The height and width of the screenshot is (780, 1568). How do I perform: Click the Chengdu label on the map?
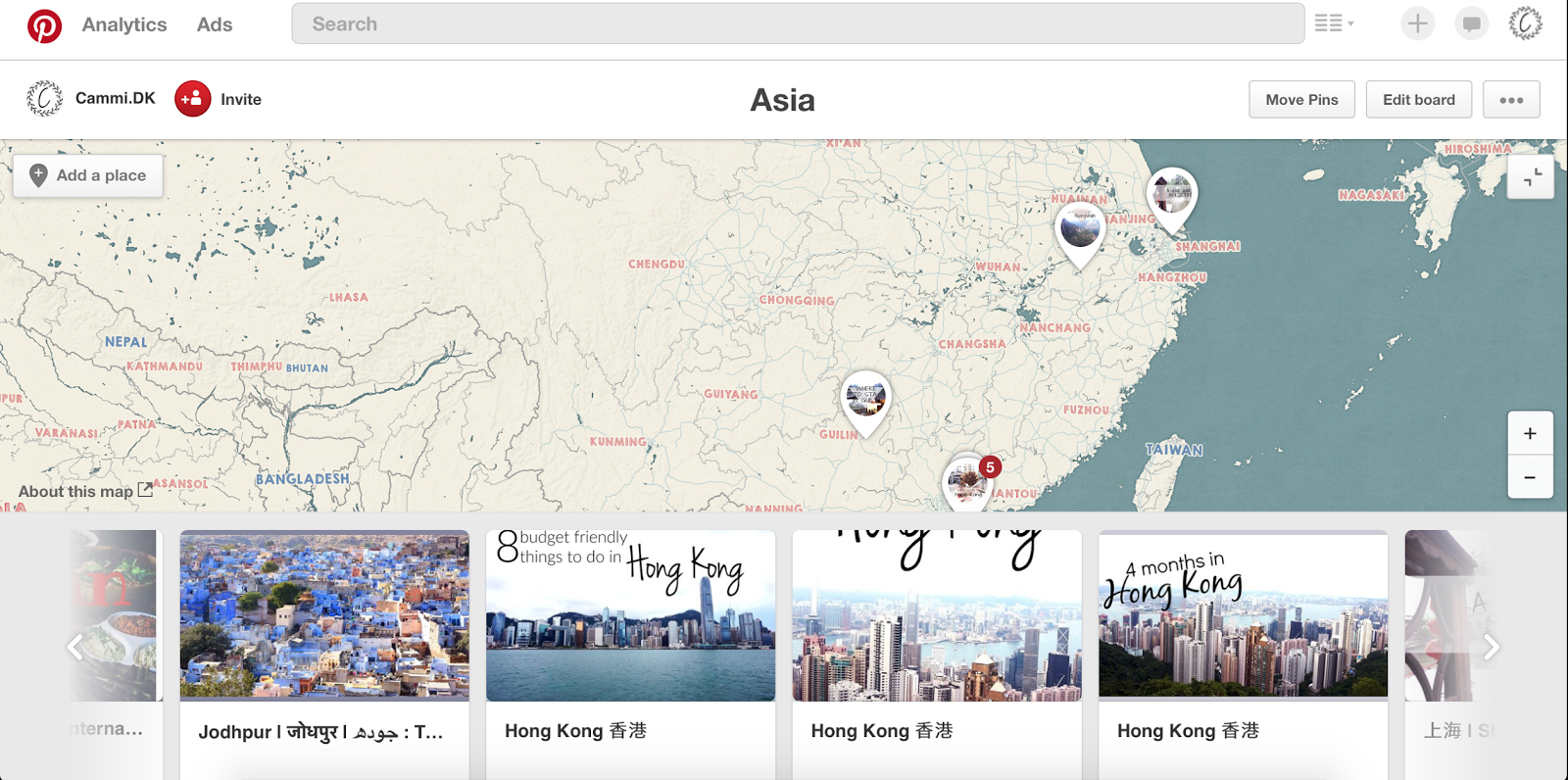657,265
